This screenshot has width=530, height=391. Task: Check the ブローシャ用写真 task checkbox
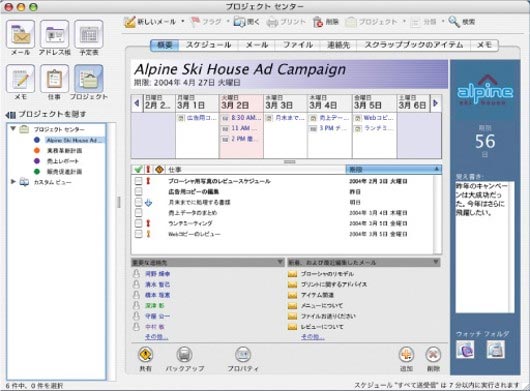pyautogui.click(x=138, y=181)
